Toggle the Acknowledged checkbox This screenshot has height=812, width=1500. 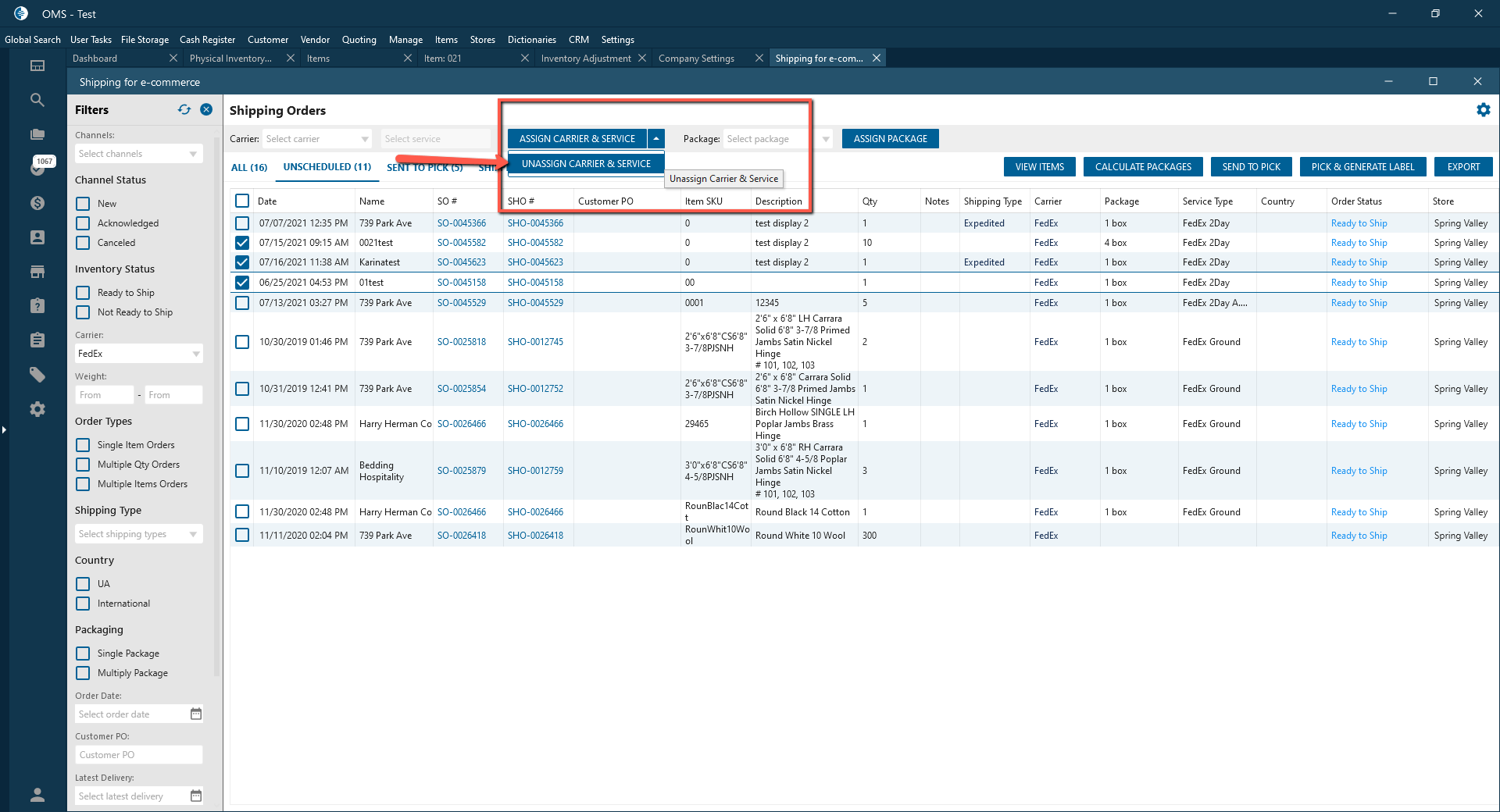pyautogui.click(x=83, y=223)
